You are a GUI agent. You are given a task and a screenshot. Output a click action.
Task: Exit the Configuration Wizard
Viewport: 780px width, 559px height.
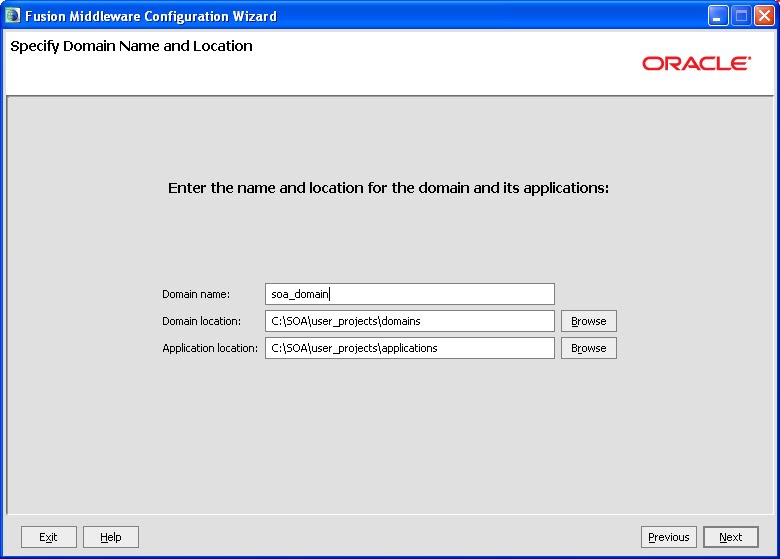(x=48, y=537)
